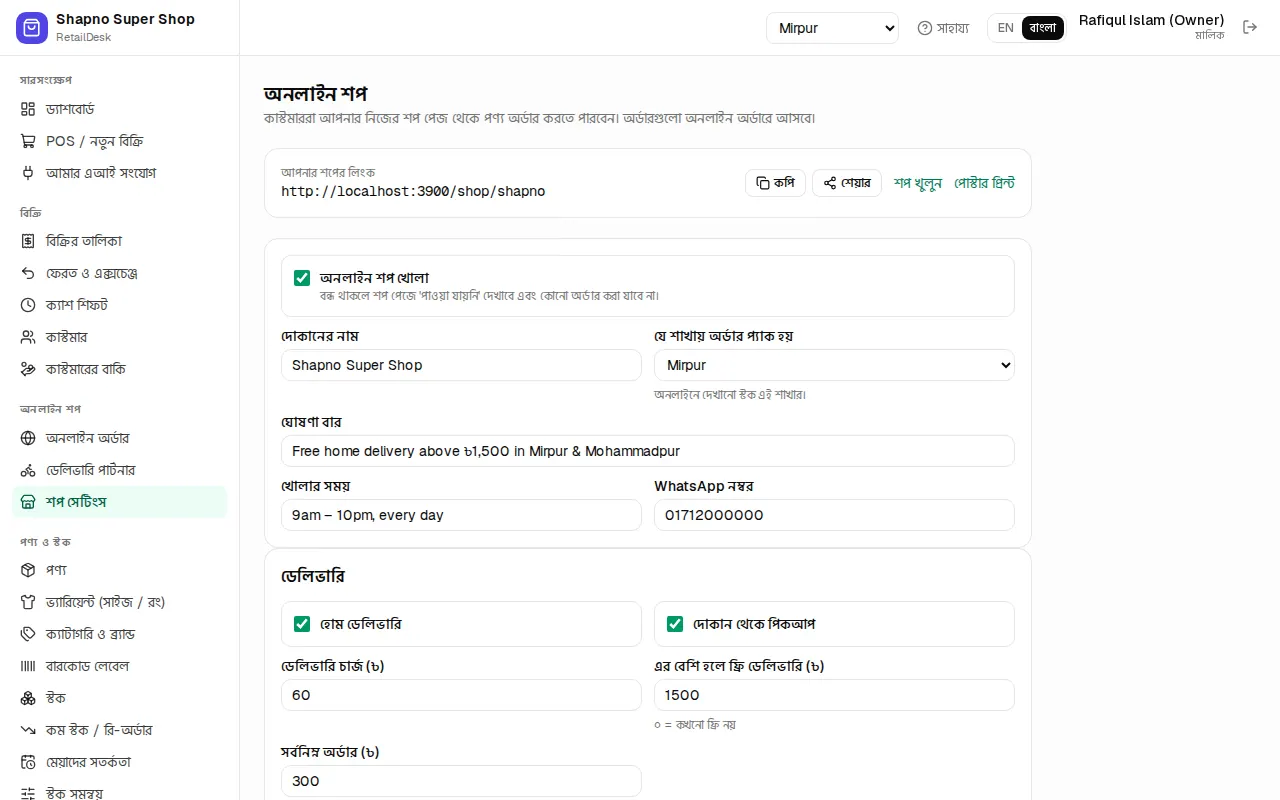Open শপ সেটিংস in sidebar
1280x800 pixels.
[120, 502]
